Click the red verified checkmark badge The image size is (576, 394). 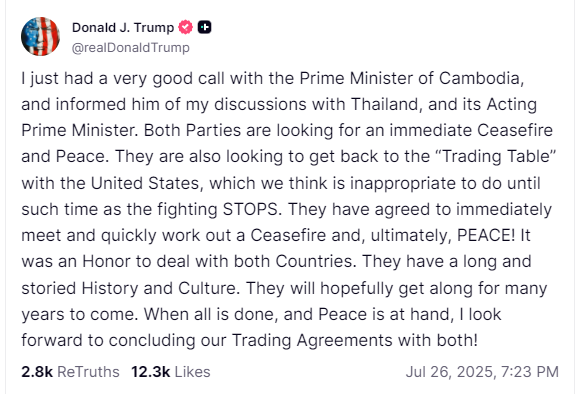pyautogui.click(x=186, y=27)
